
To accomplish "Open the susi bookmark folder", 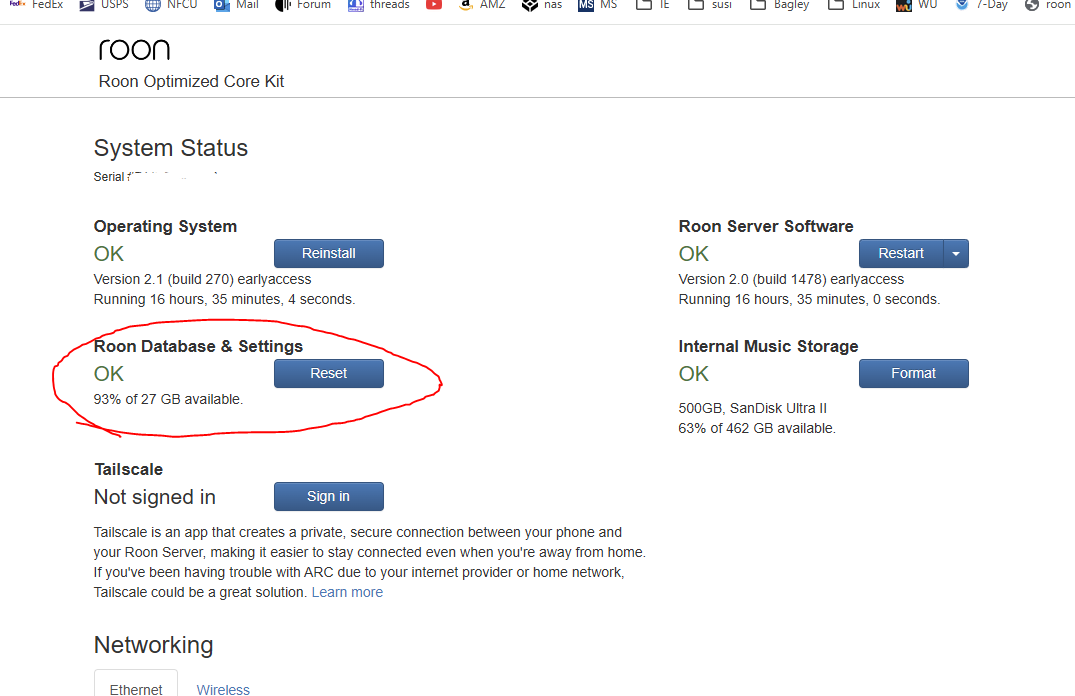I will pyautogui.click(x=710, y=5).
